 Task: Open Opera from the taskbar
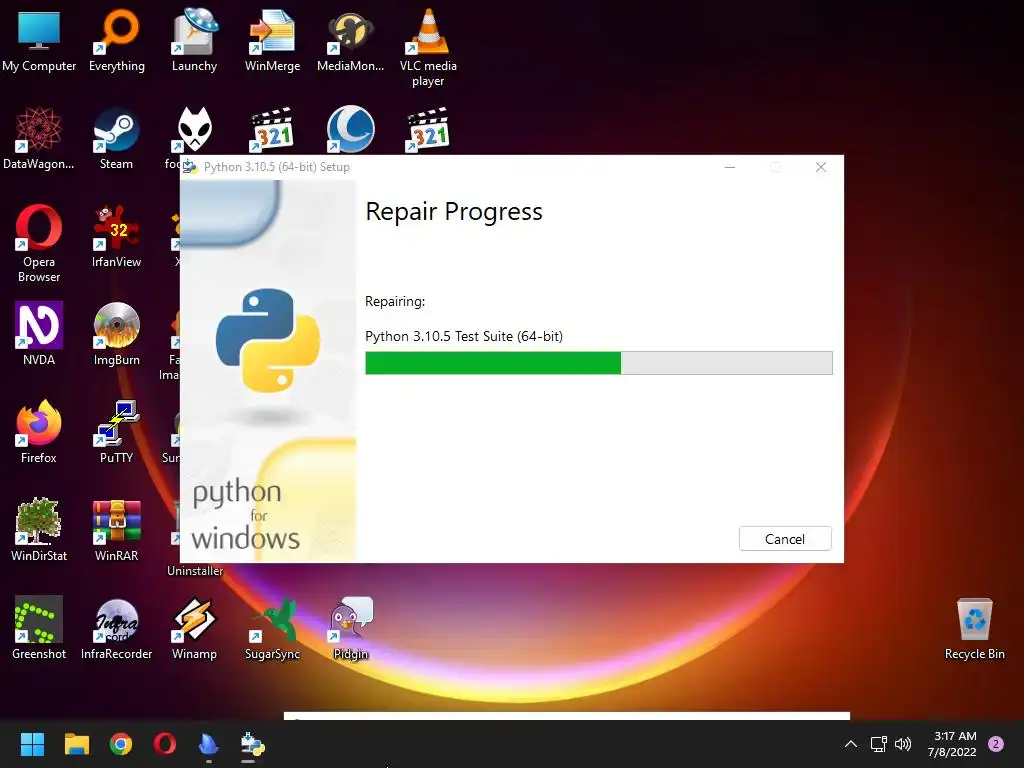[165, 744]
